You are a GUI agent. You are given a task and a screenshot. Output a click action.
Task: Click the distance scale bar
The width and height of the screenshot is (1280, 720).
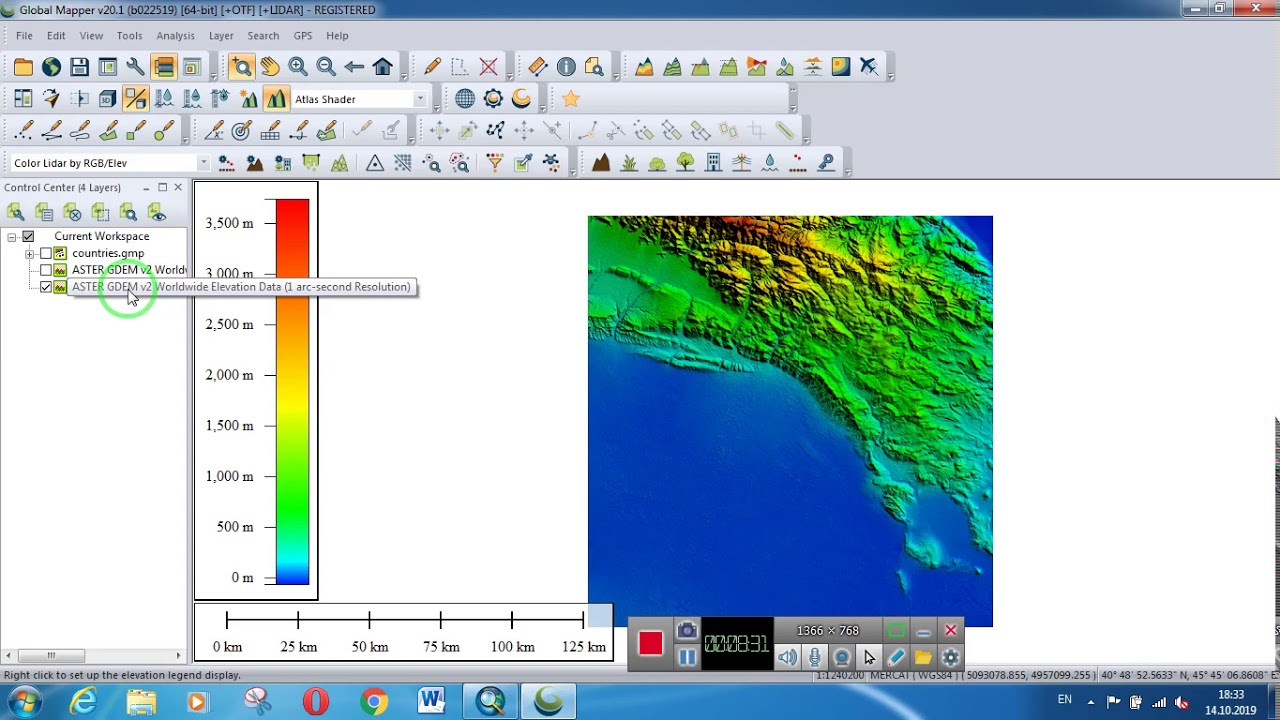[x=403, y=632]
